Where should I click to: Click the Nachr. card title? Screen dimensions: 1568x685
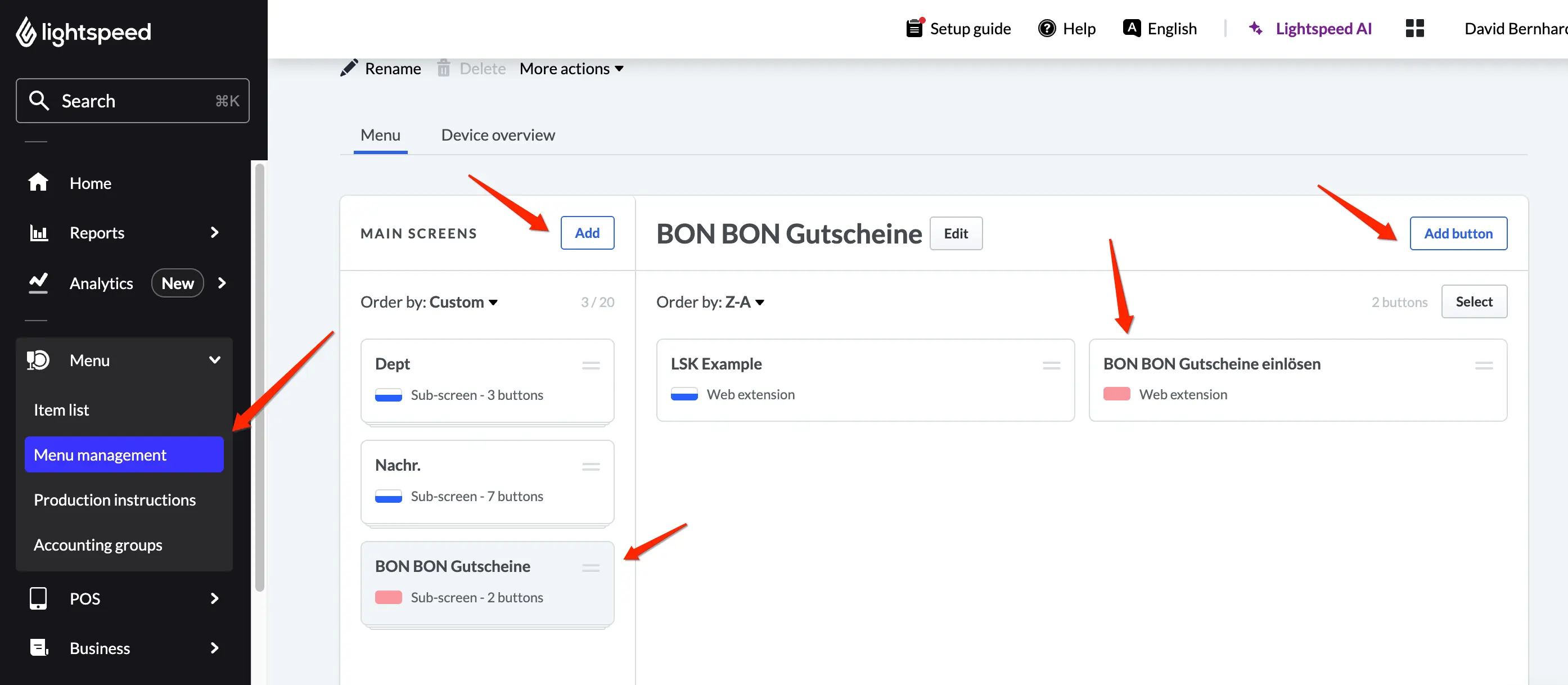[x=398, y=465]
